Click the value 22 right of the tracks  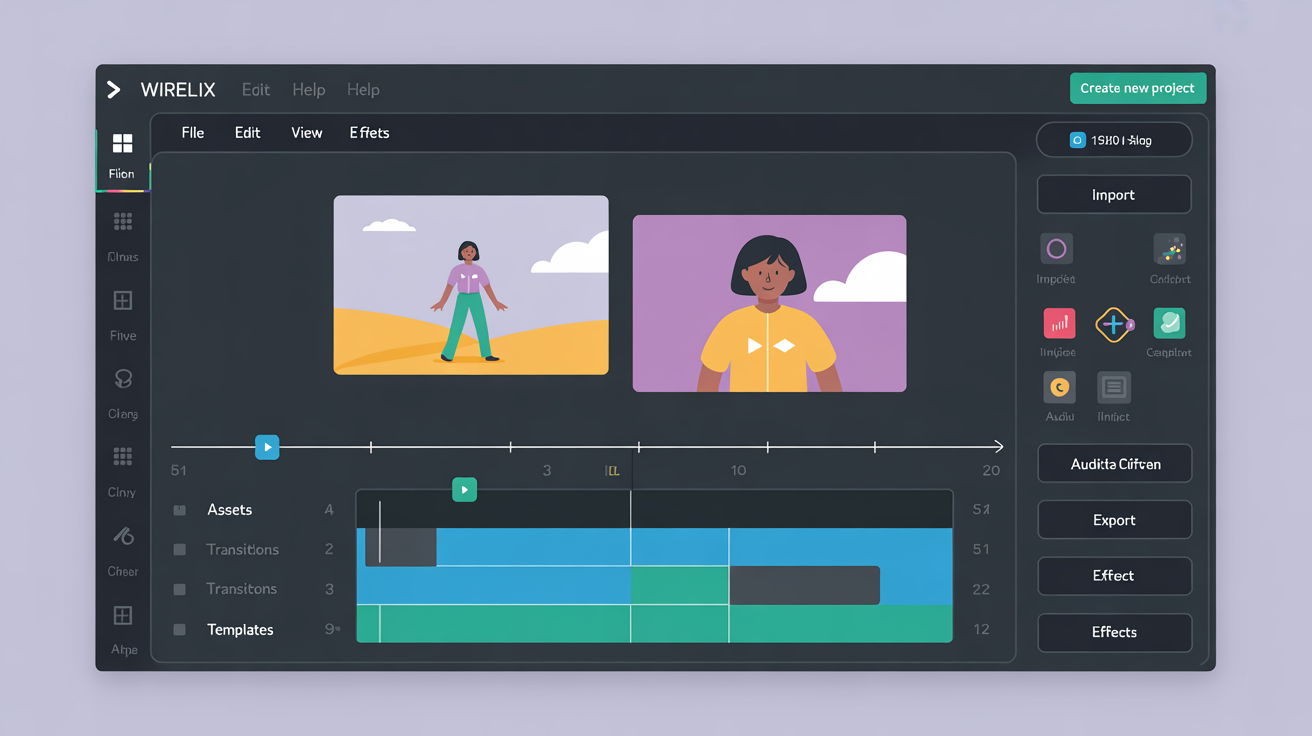[x=981, y=590]
